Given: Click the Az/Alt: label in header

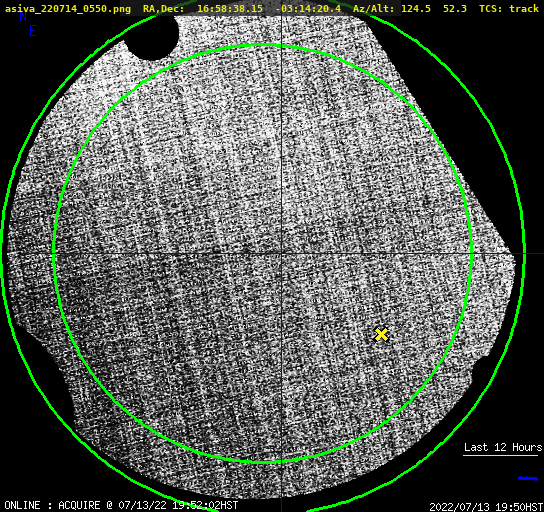Looking at the screenshot, I should pyautogui.click(x=374, y=9).
